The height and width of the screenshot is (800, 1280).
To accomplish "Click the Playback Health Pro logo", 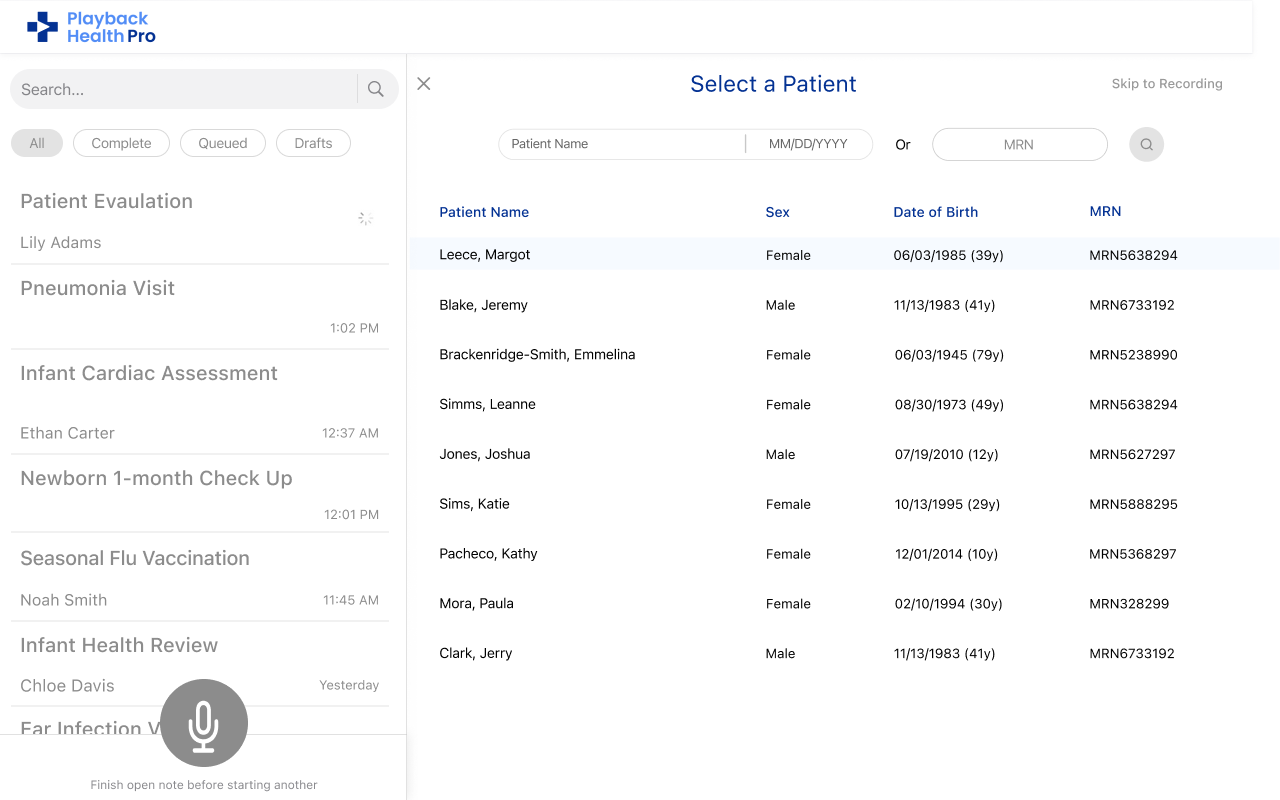I will [x=92, y=27].
